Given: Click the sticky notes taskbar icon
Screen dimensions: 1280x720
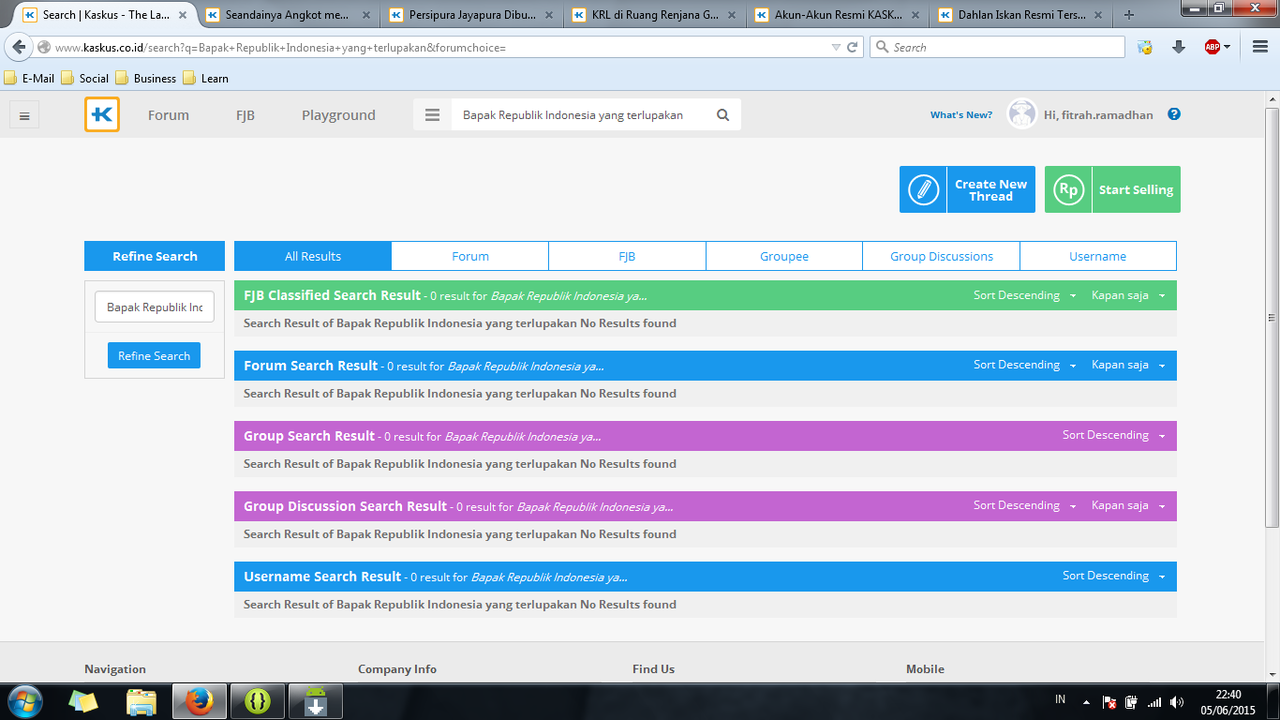Looking at the screenshot, I should coord(84,702).
